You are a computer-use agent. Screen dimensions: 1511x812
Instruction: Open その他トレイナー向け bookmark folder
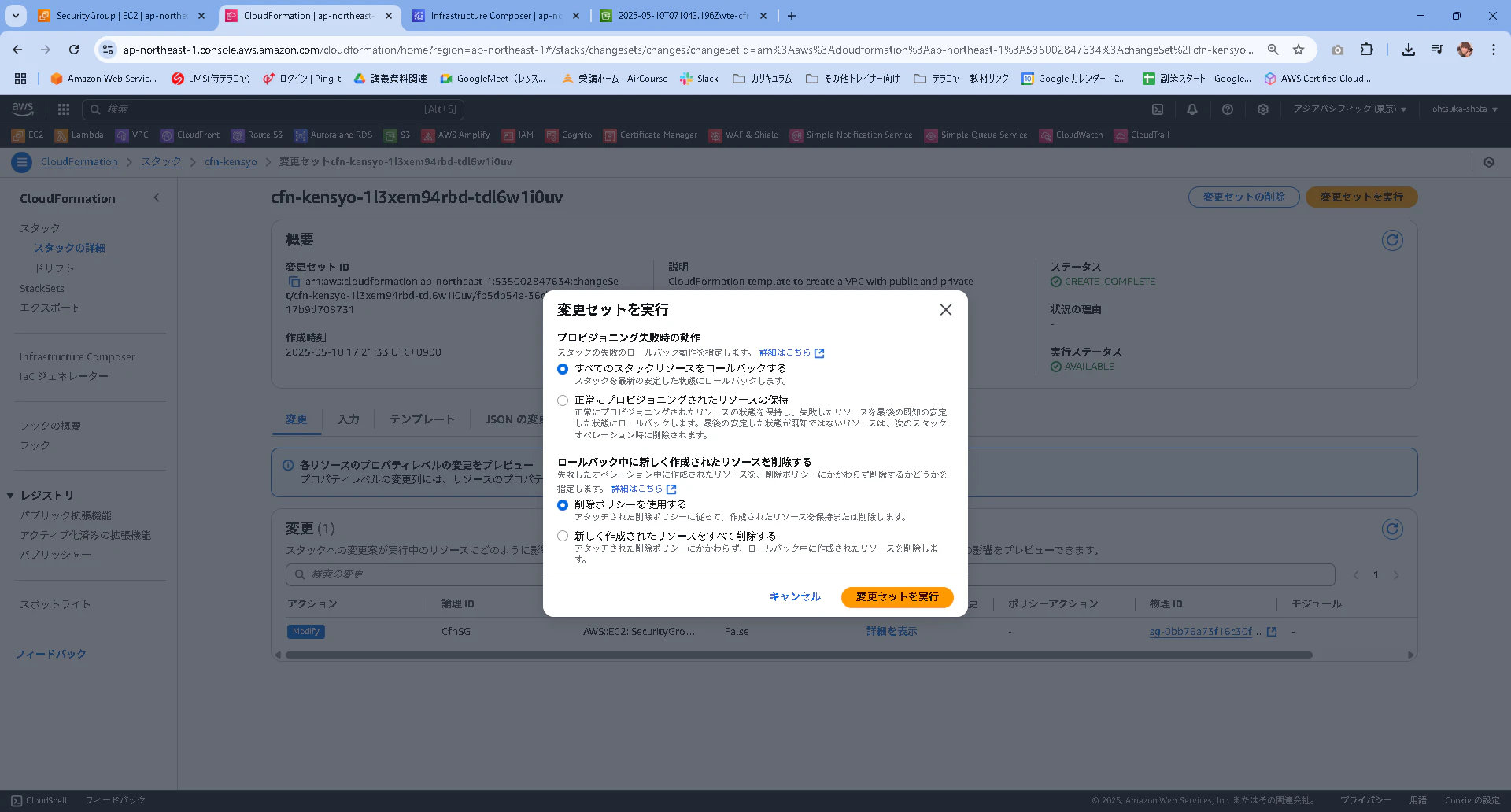point(853,79)
